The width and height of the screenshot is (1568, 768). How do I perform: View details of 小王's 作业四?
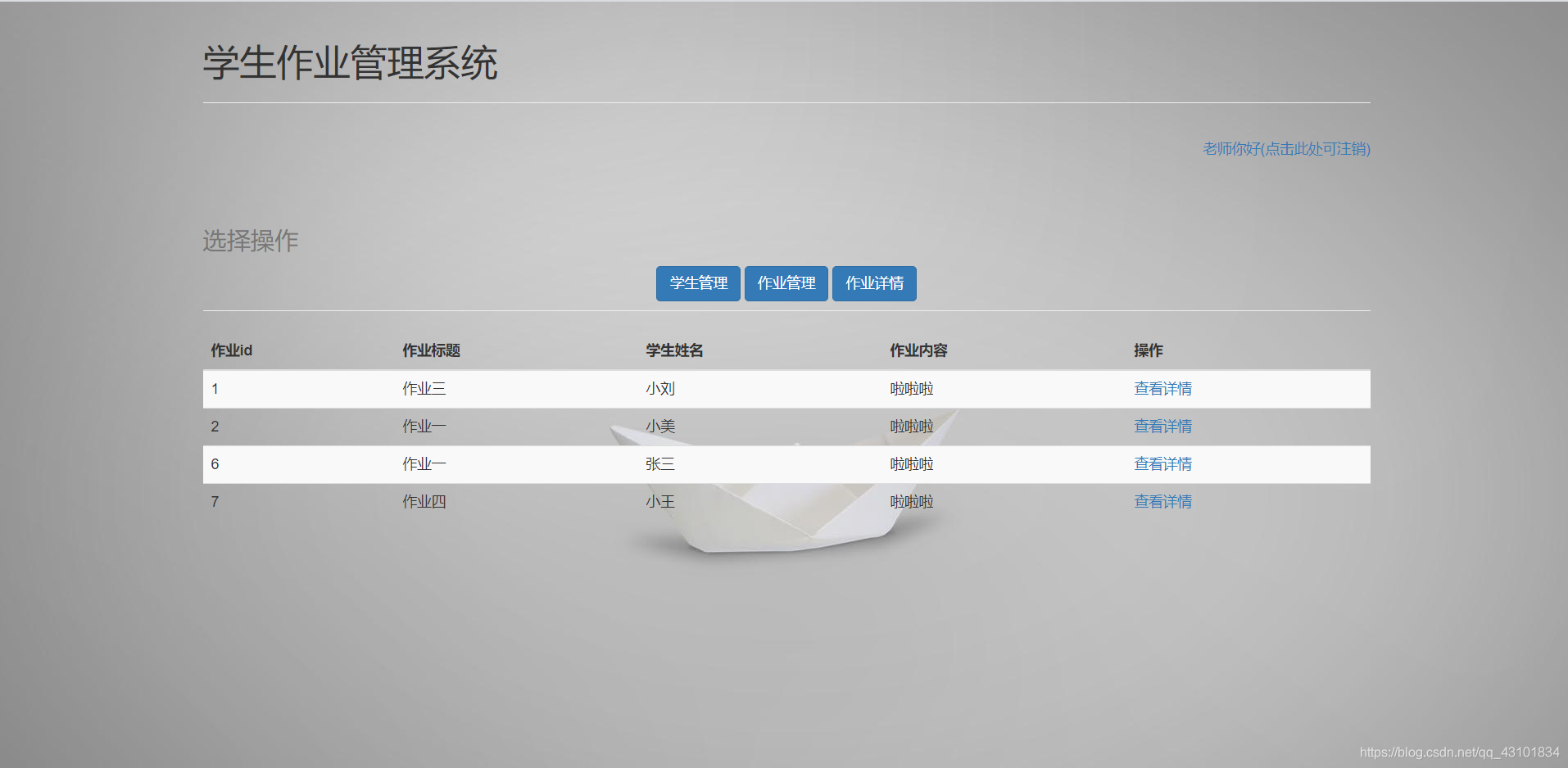pyautogui.click(x=1162, y=502)
